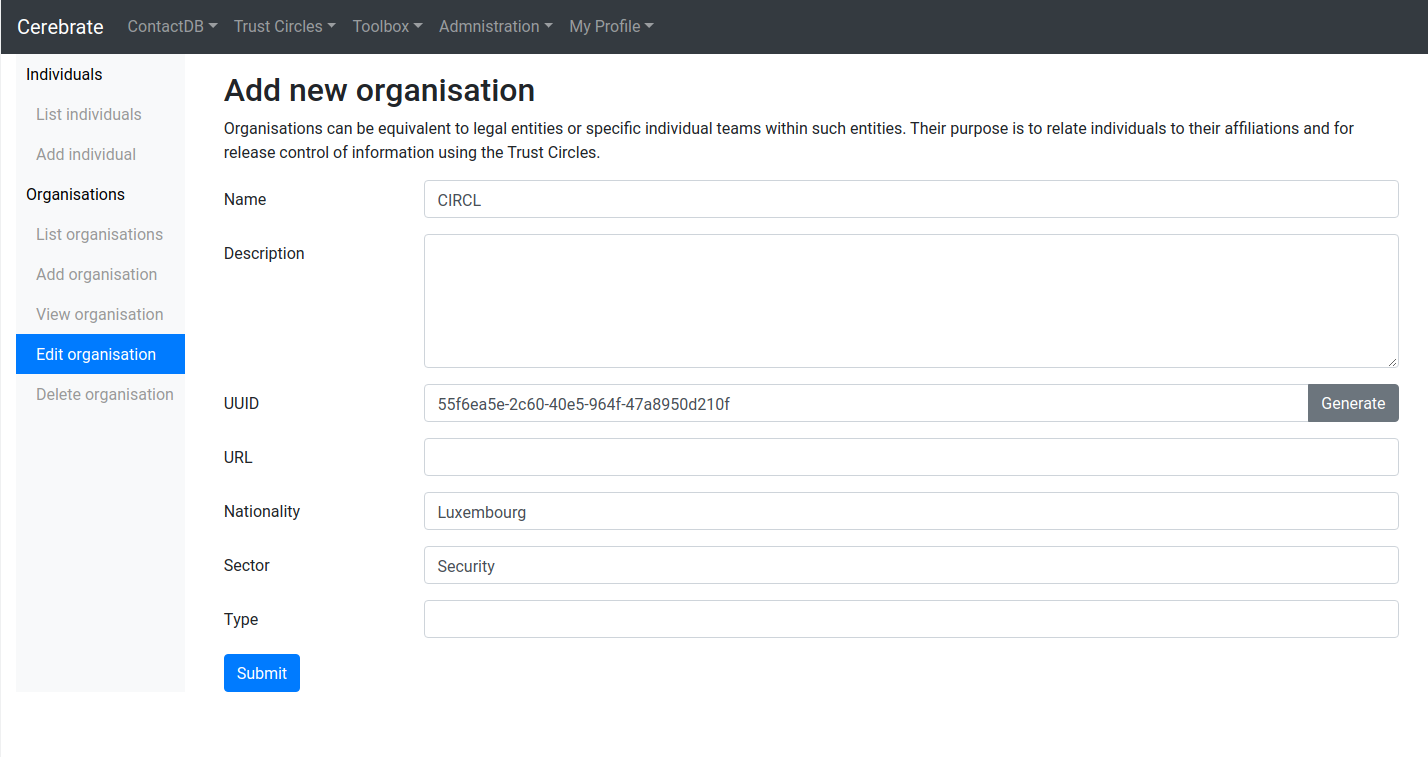Open the ContactDB dropdown menu
This screenshot has width=1428, height=757.
(x=172, y=27)
